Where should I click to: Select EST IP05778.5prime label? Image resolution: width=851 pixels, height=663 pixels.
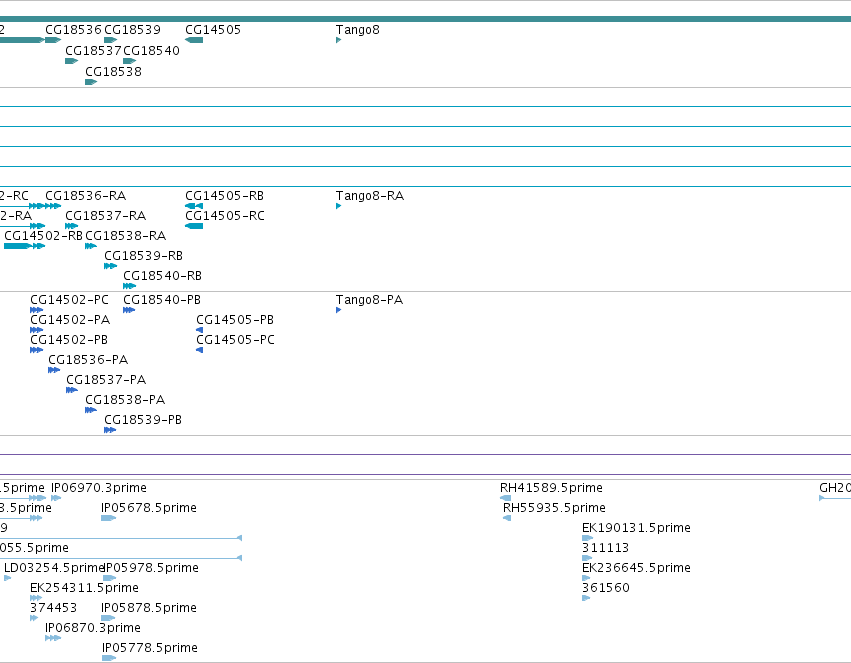[x=150, y=648]
